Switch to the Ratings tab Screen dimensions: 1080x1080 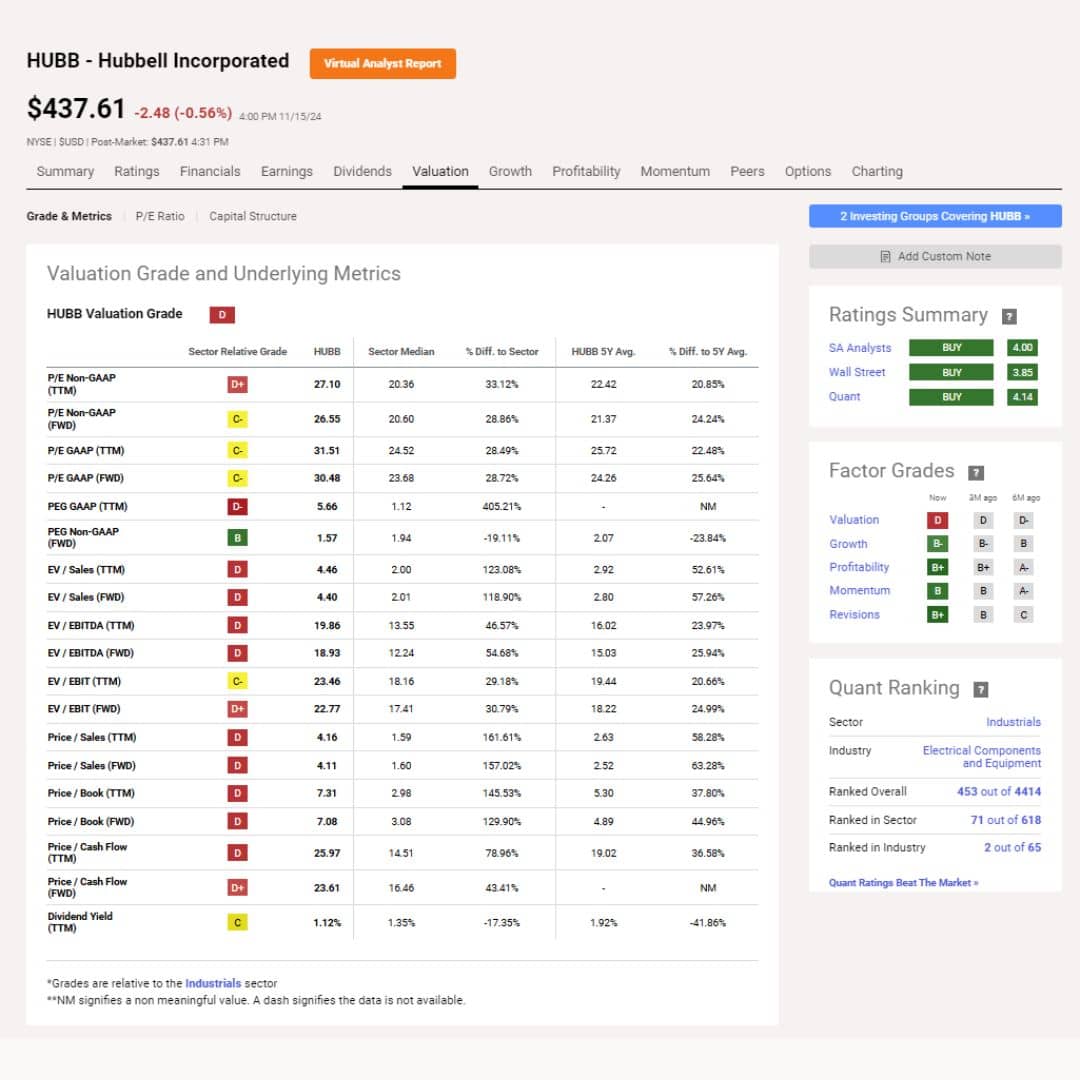[136, 172]
